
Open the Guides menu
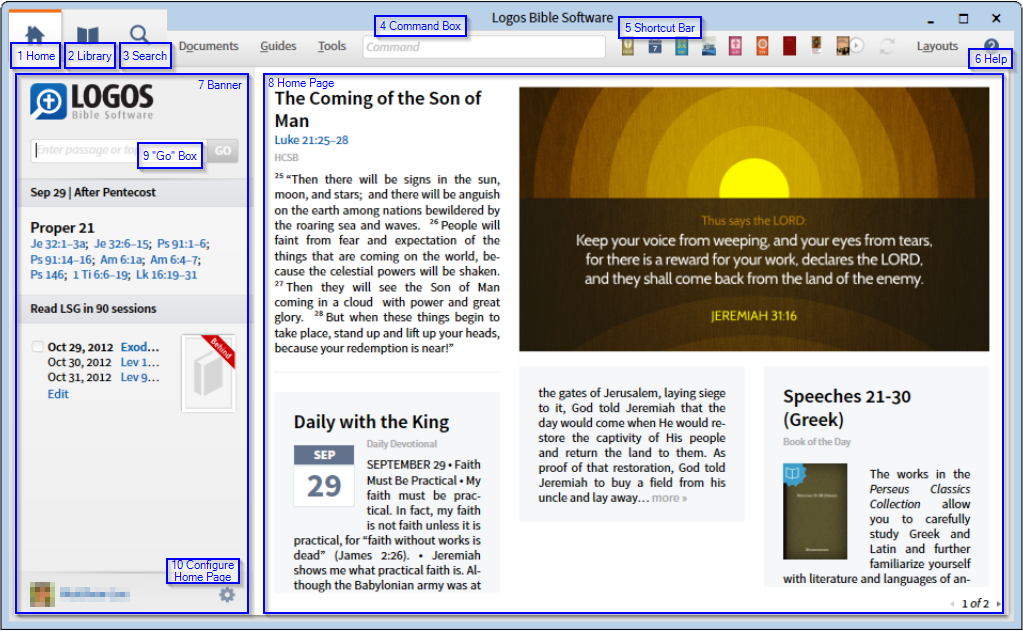coord(278,46)
